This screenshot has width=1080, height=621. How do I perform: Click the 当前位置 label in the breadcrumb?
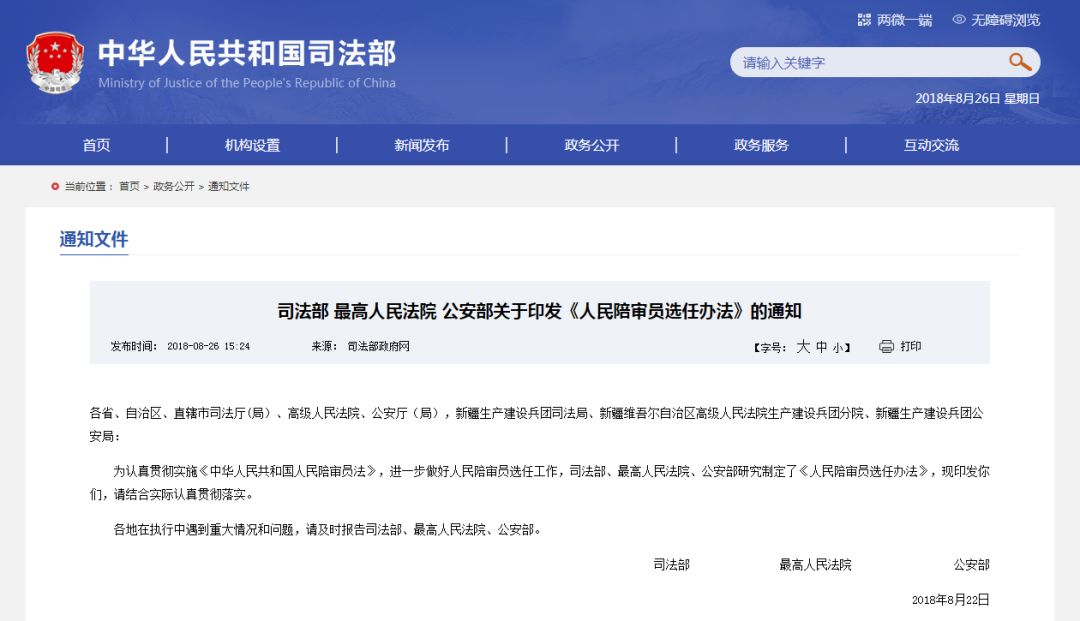coord(89,187)
